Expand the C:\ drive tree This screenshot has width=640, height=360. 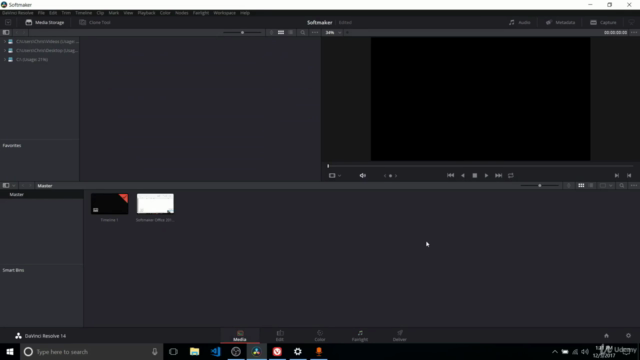4,60
